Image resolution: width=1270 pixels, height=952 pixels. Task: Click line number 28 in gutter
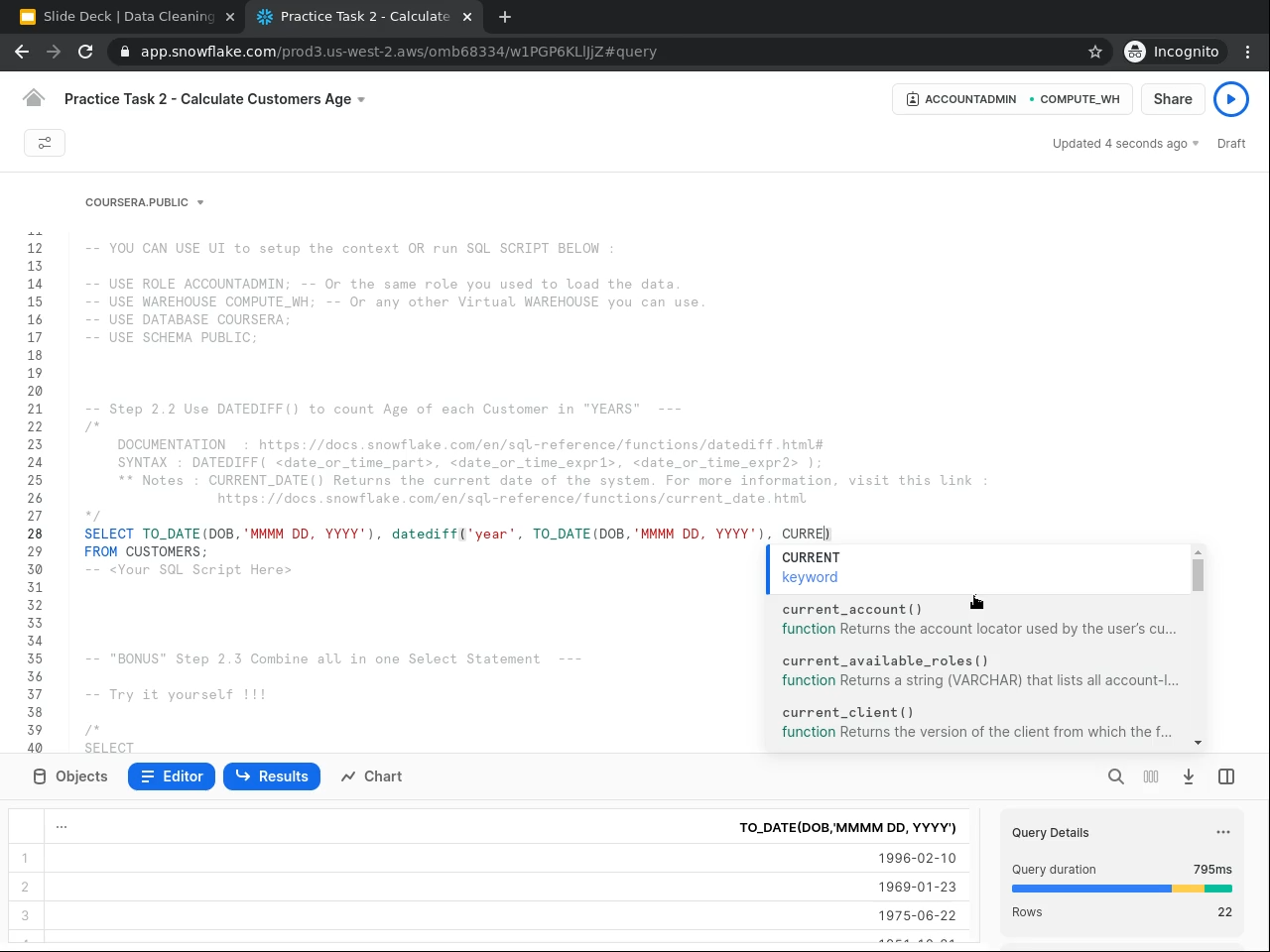pyautogui.click(x=35, y=534)
